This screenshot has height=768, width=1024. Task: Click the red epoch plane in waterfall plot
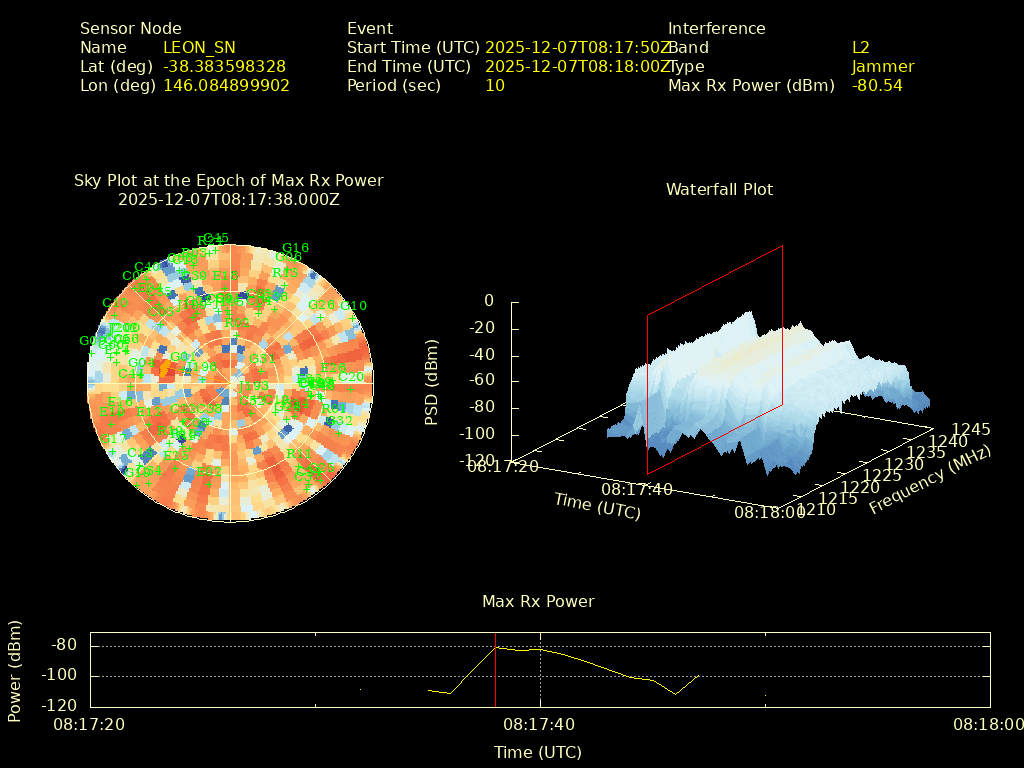(x=715, y=360)
